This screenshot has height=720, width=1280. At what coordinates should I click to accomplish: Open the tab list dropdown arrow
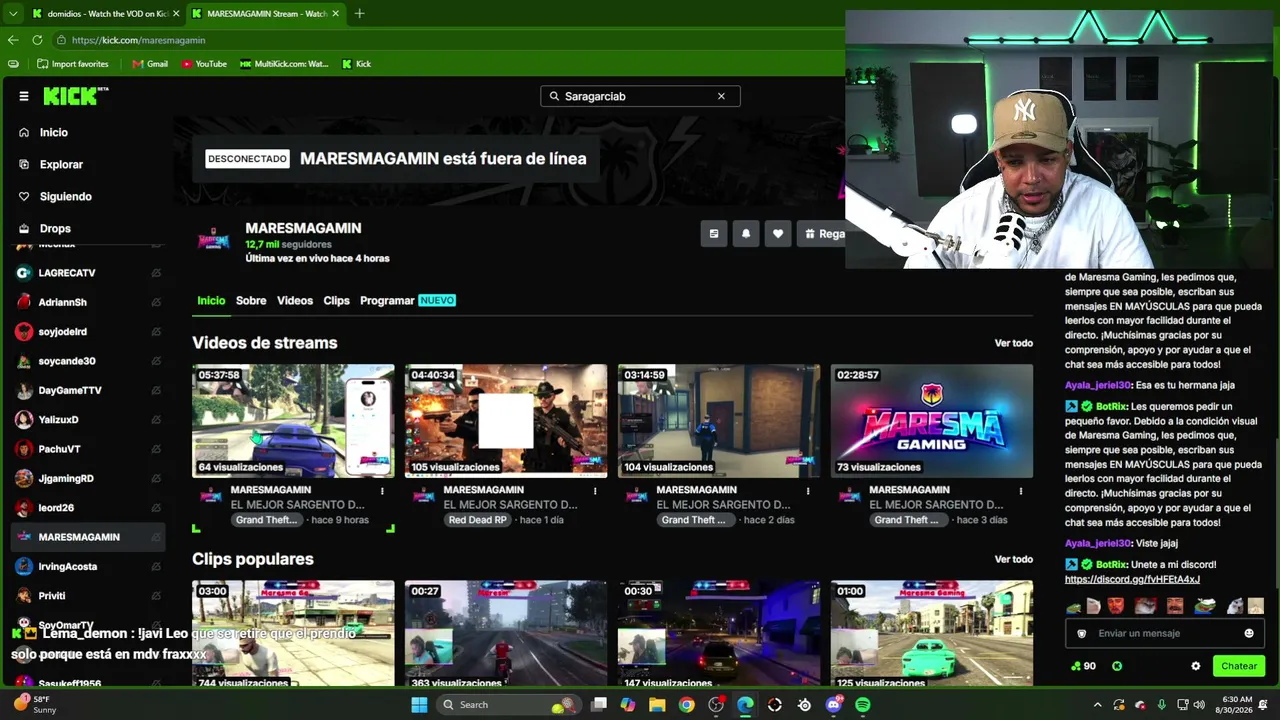[x=13, y=14]
